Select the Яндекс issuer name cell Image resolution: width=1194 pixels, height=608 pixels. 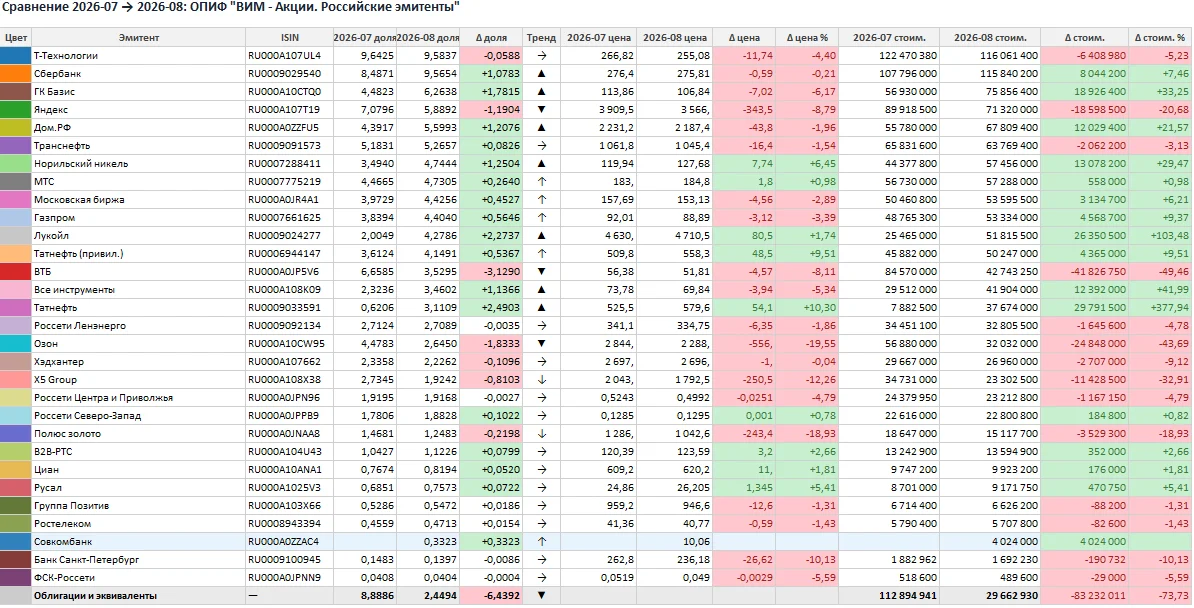tap(139, 110)
